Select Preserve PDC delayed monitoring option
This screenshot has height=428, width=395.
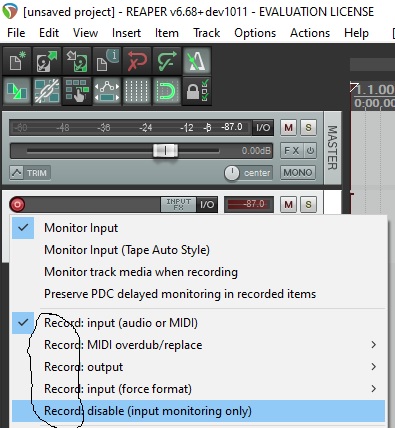(x=198, y=294)
